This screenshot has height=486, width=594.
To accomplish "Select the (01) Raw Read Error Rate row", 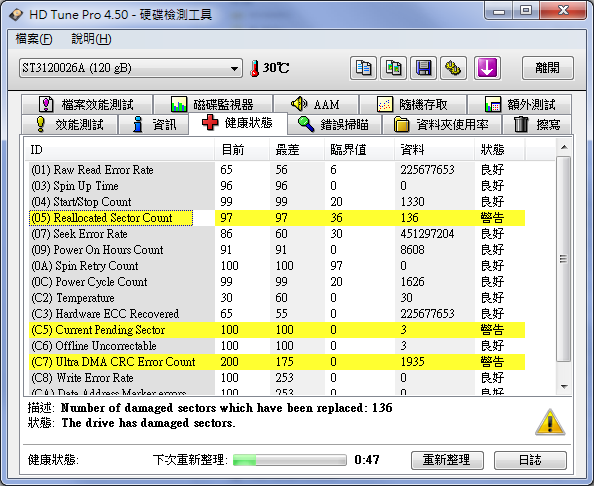I will click(x=277, y=170).
